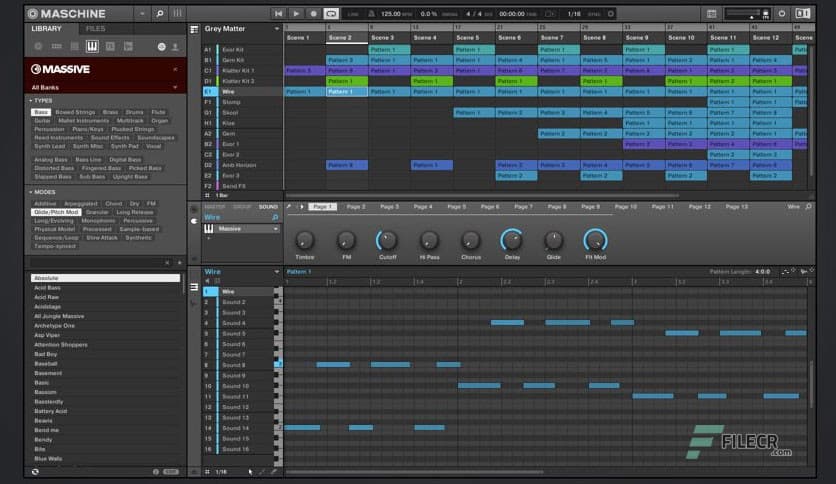Open the Grey Matter project dropdown
The image size is (836, 484).
[x=277, y=29]
